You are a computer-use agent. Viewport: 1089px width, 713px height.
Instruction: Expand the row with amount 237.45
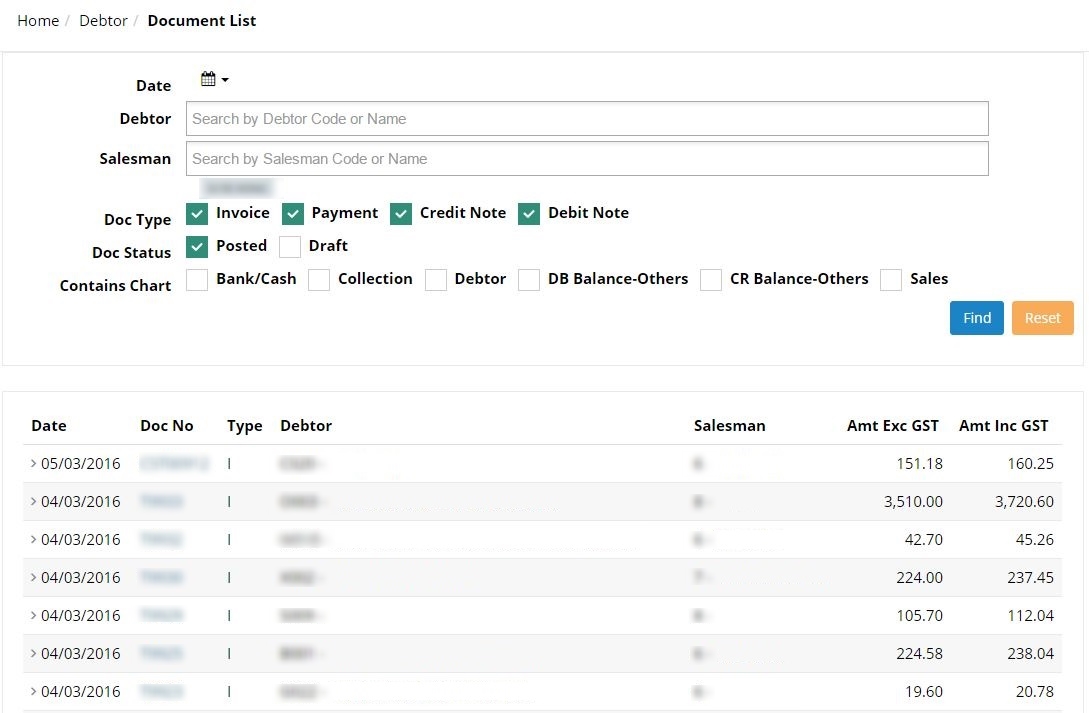[x=33, y=577]
